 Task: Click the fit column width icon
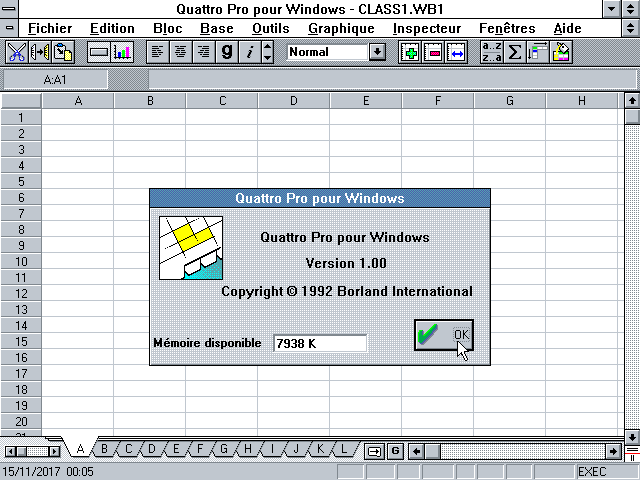[456, 52]
